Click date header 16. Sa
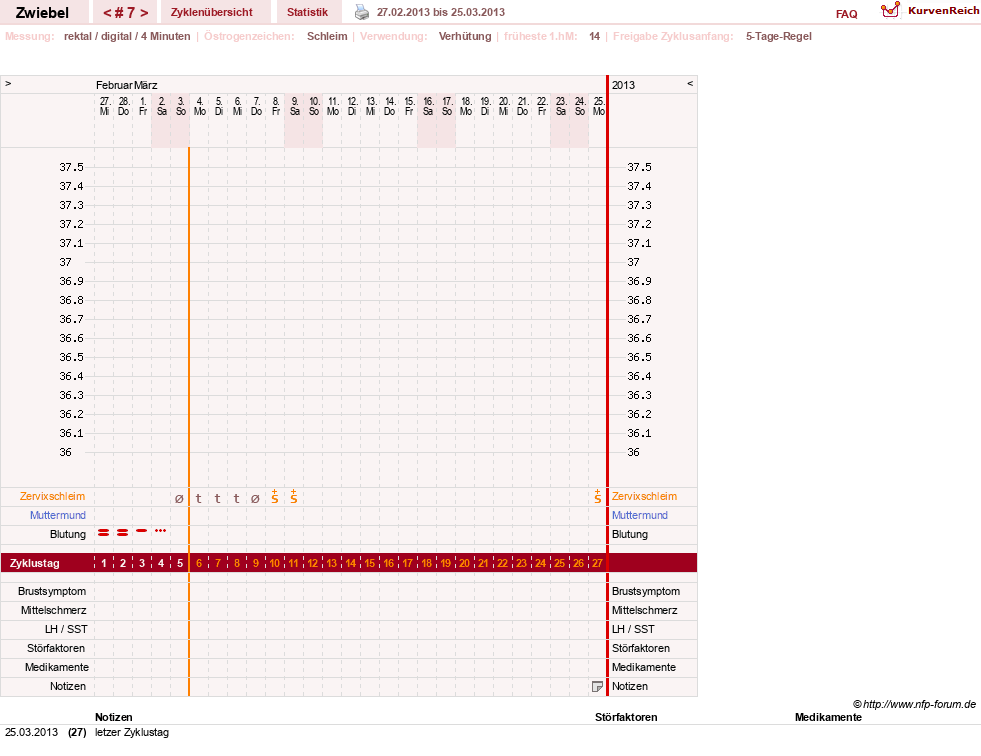Image resolution: width=981 pixels, height=756 pixels. pyautogui.click(x=428, y=106)
